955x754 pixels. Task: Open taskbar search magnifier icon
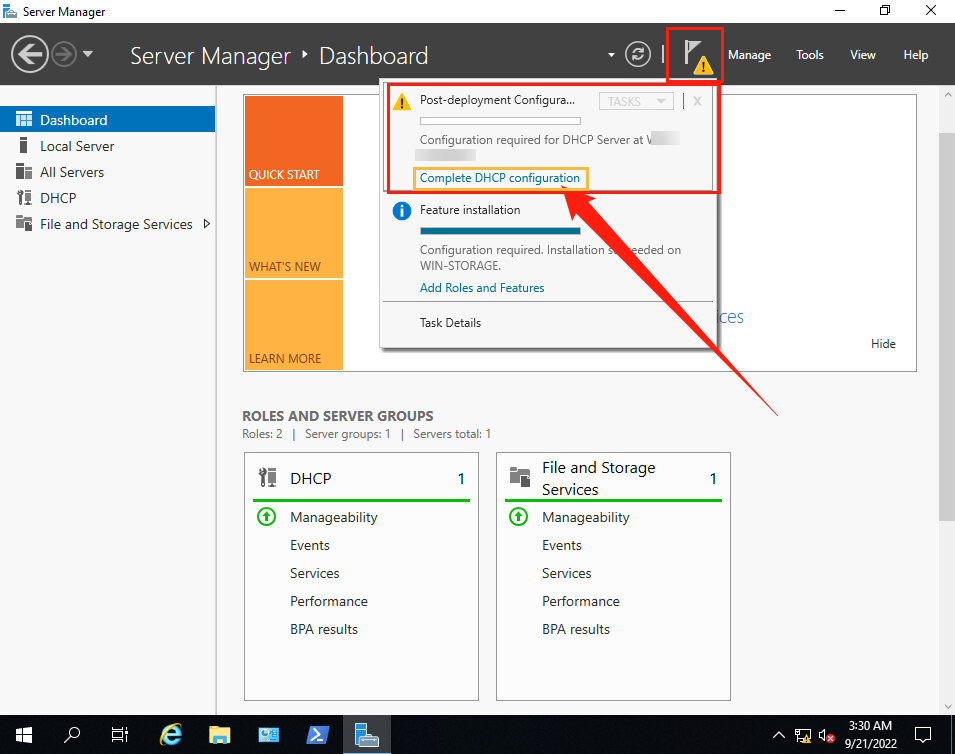[x=72, y=735]
